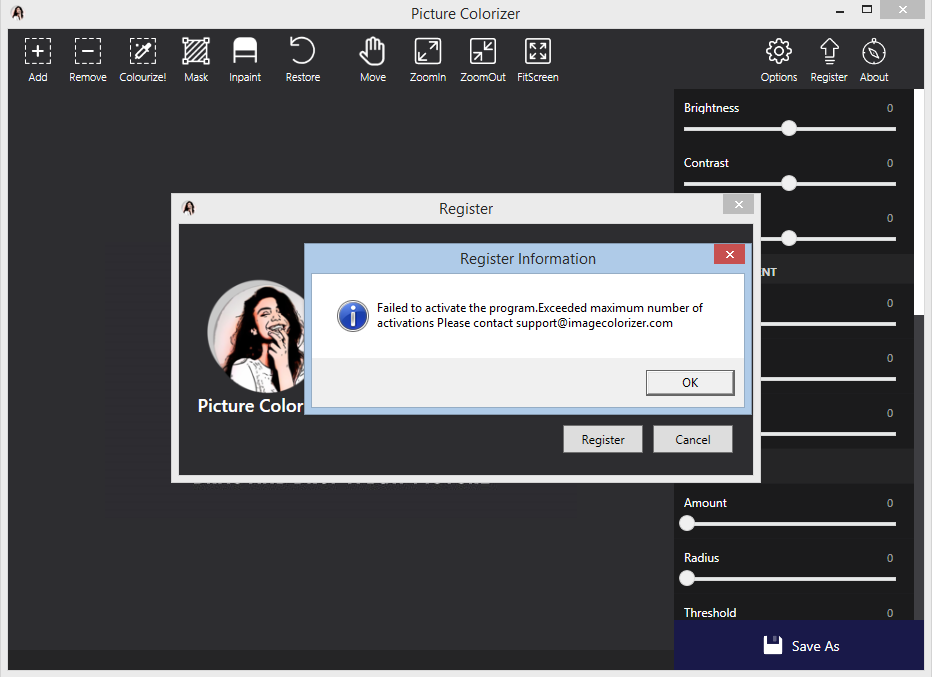Screen dimensions: 932x677
Task: Click the Amount value "0"
Action: (x=890, y=503)
